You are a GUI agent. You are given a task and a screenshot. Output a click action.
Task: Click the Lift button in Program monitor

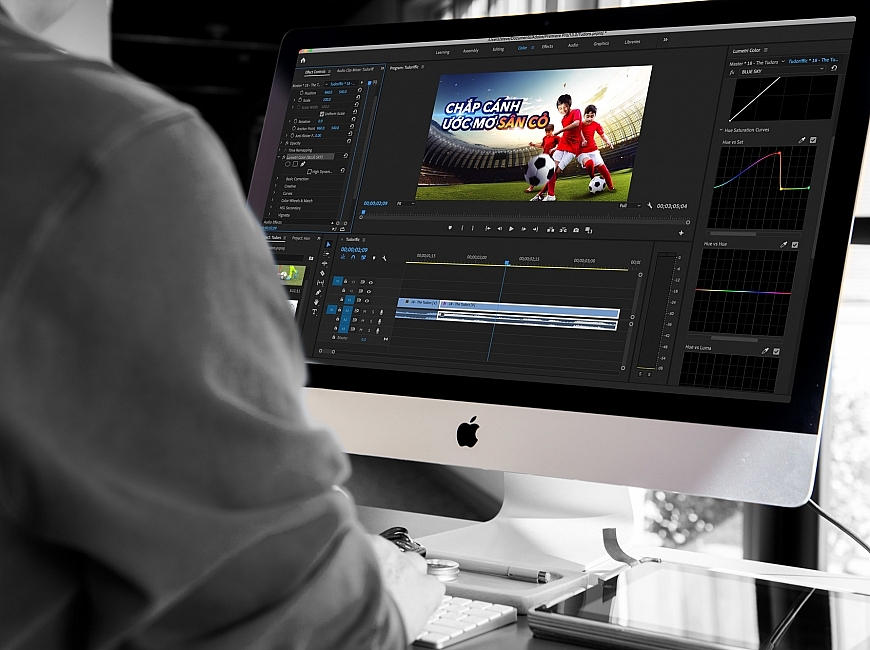point(550,229)
